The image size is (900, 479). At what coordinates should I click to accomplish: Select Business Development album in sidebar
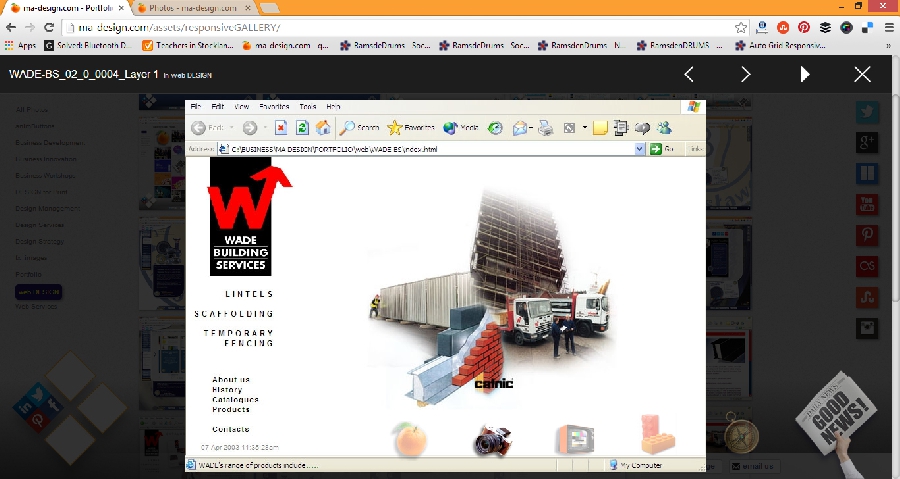coord(50,142)
